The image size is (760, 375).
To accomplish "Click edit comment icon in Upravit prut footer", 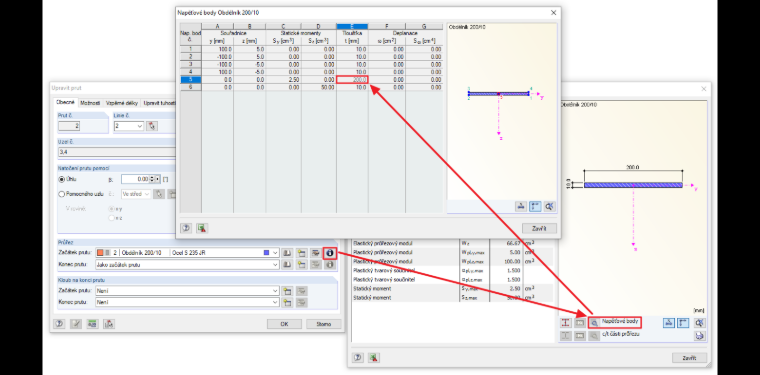I will pyautogui.click(x=76, y=324).
